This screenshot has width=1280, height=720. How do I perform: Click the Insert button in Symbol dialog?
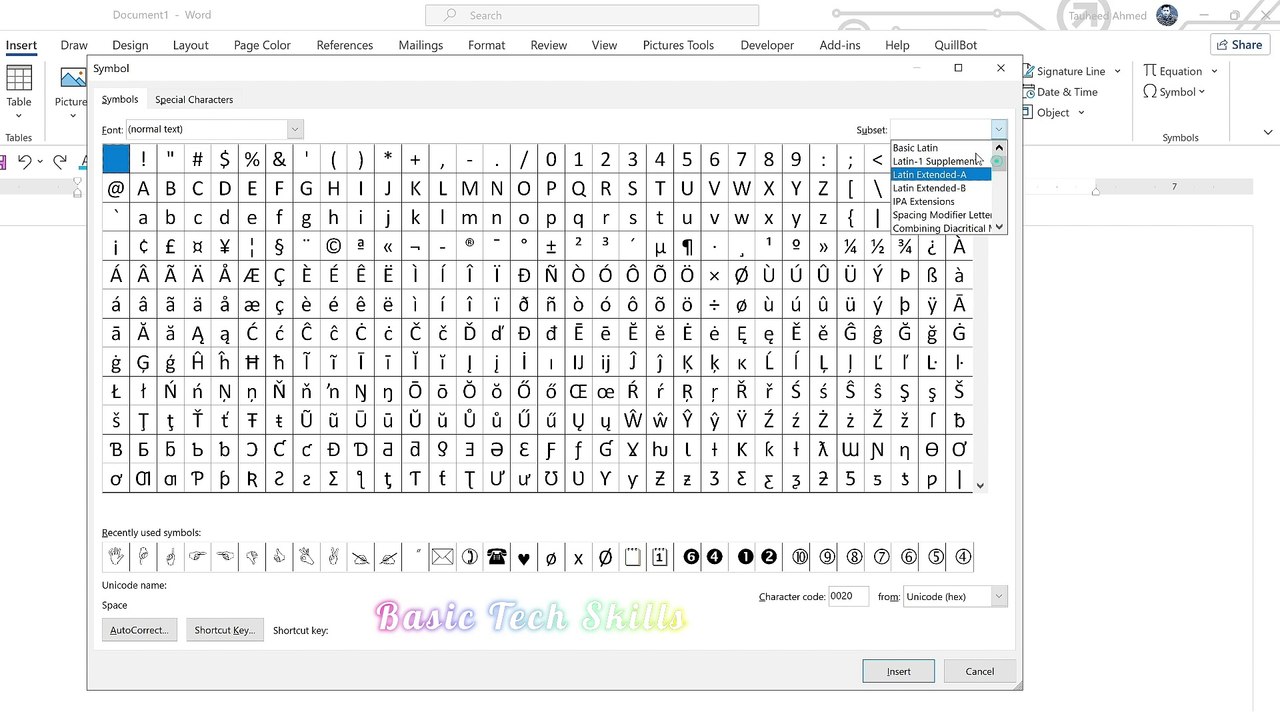(898, 671)
